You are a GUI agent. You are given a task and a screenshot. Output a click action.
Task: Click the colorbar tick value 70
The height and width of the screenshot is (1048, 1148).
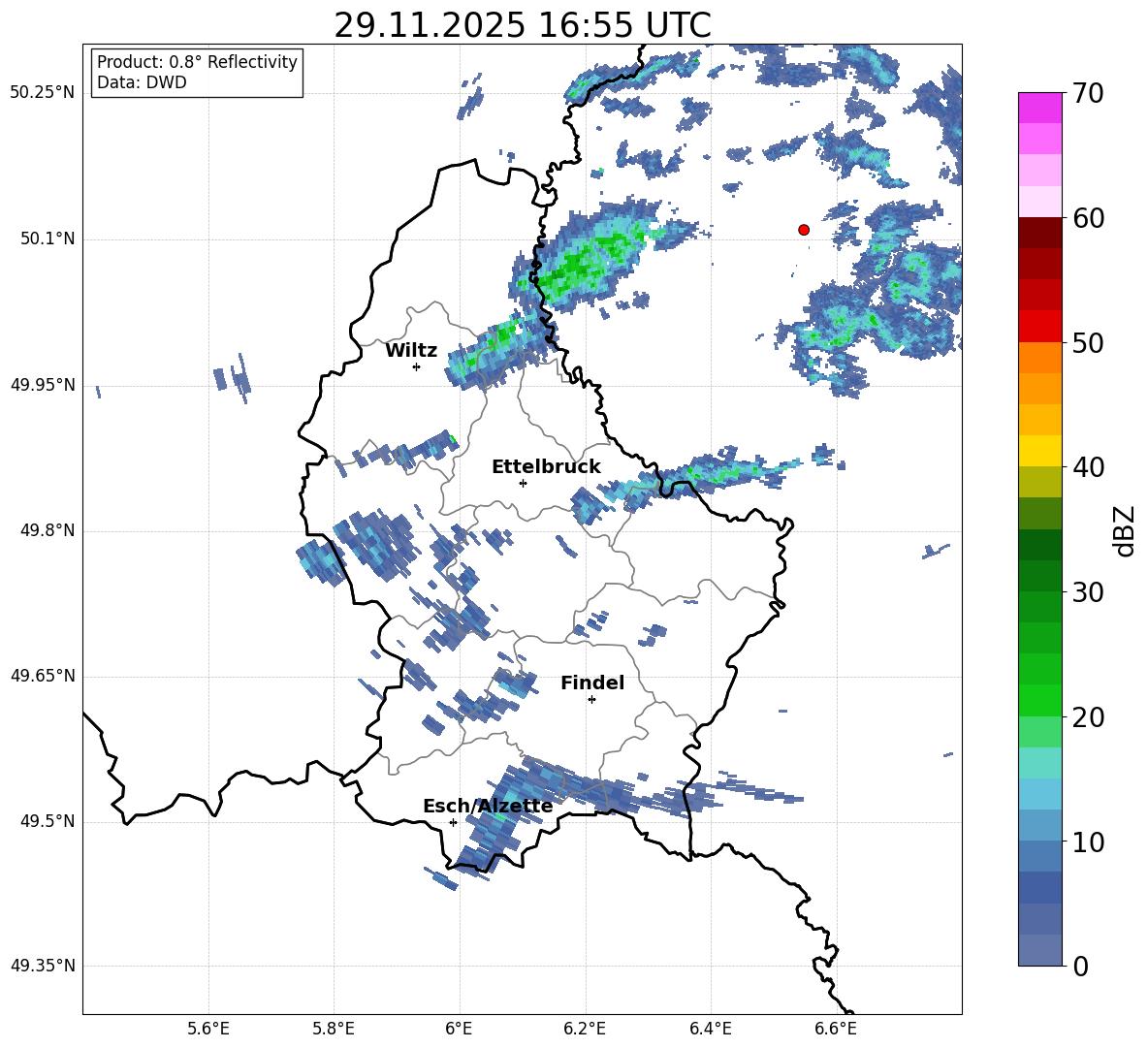pyautogui.click(x=1088, y=94)
